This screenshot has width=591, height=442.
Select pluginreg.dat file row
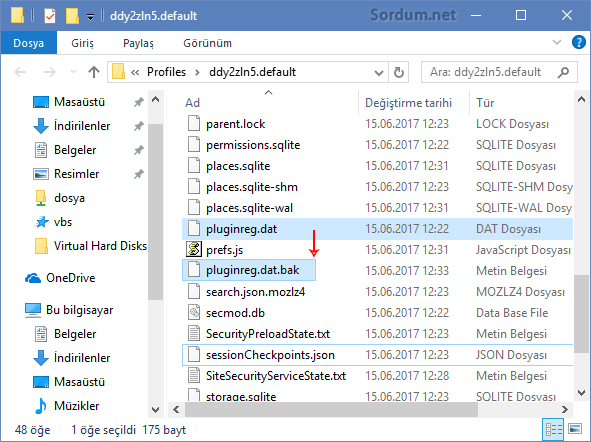[x=377, y=229]
